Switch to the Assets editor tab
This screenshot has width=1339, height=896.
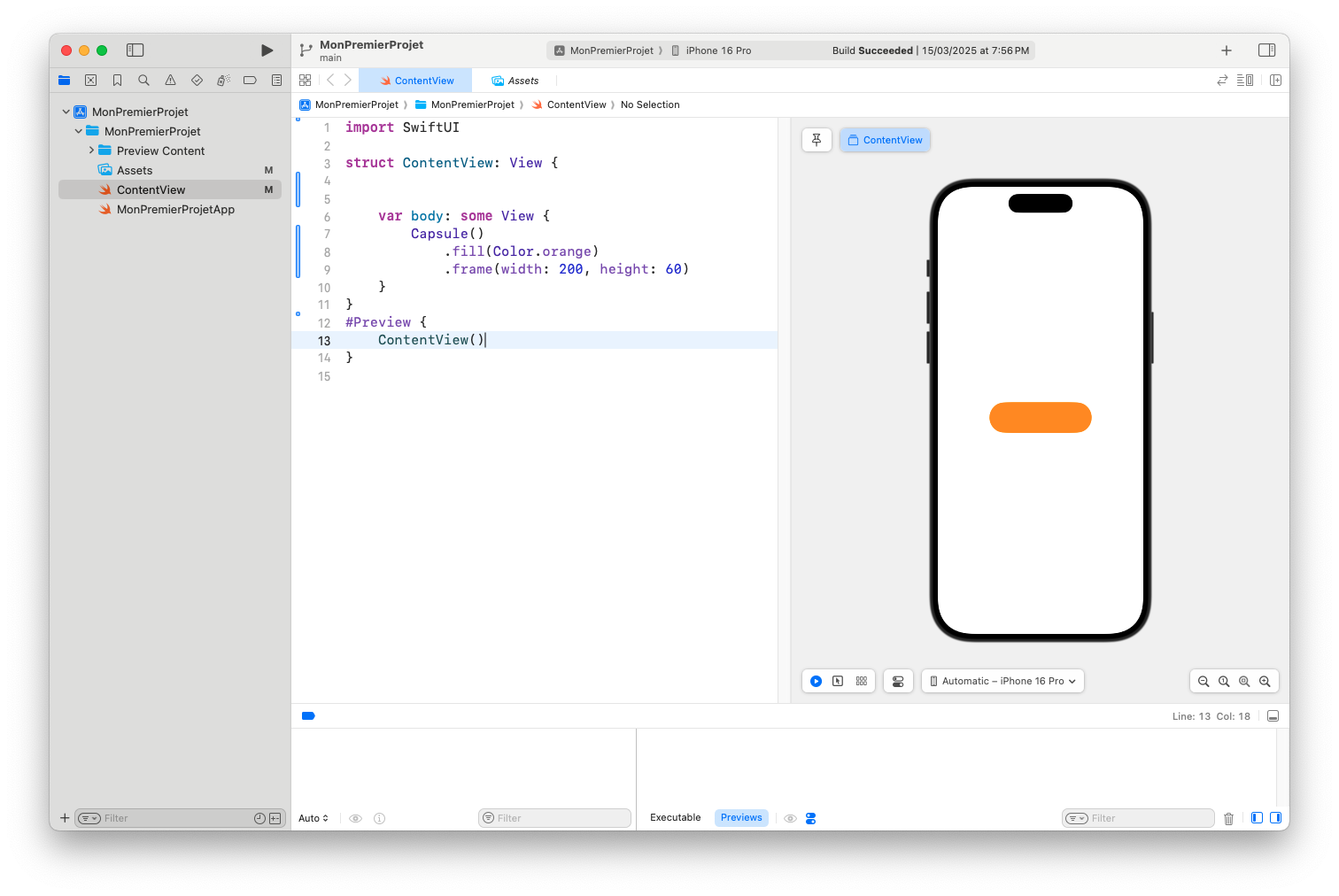(515, 81)
